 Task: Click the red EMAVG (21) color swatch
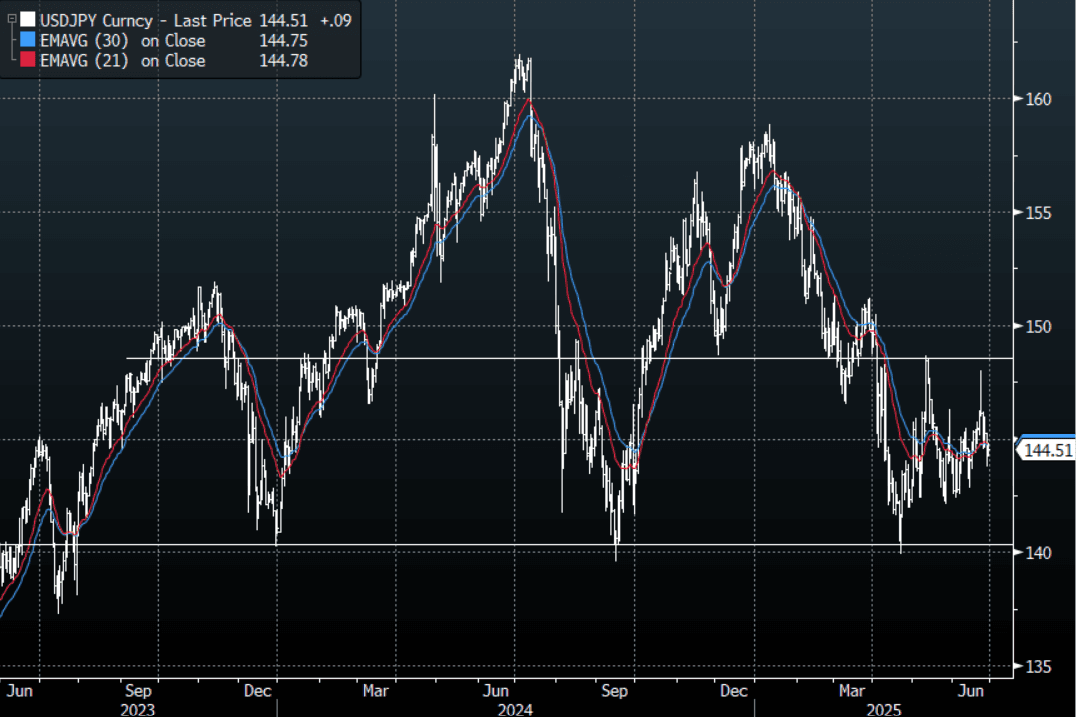coord(27,61)
